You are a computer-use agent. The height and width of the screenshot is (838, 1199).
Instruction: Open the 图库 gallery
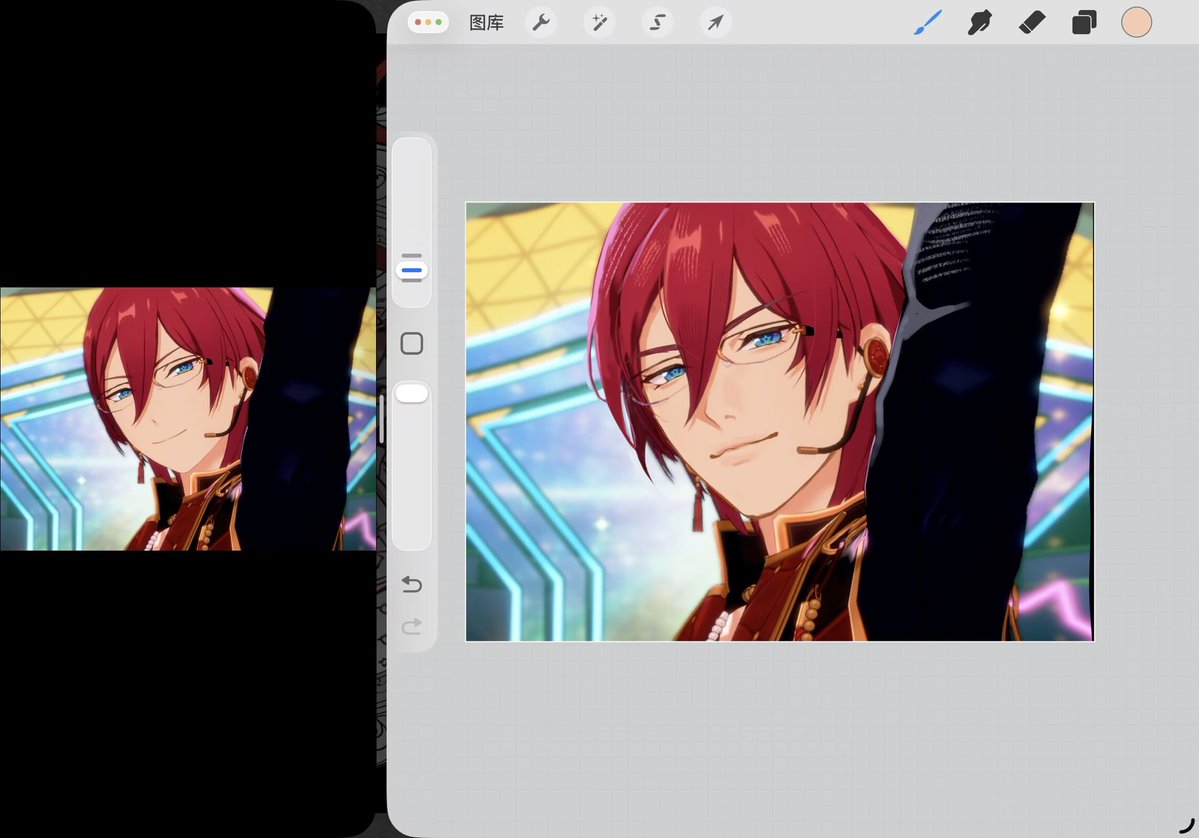pos(486,23)
